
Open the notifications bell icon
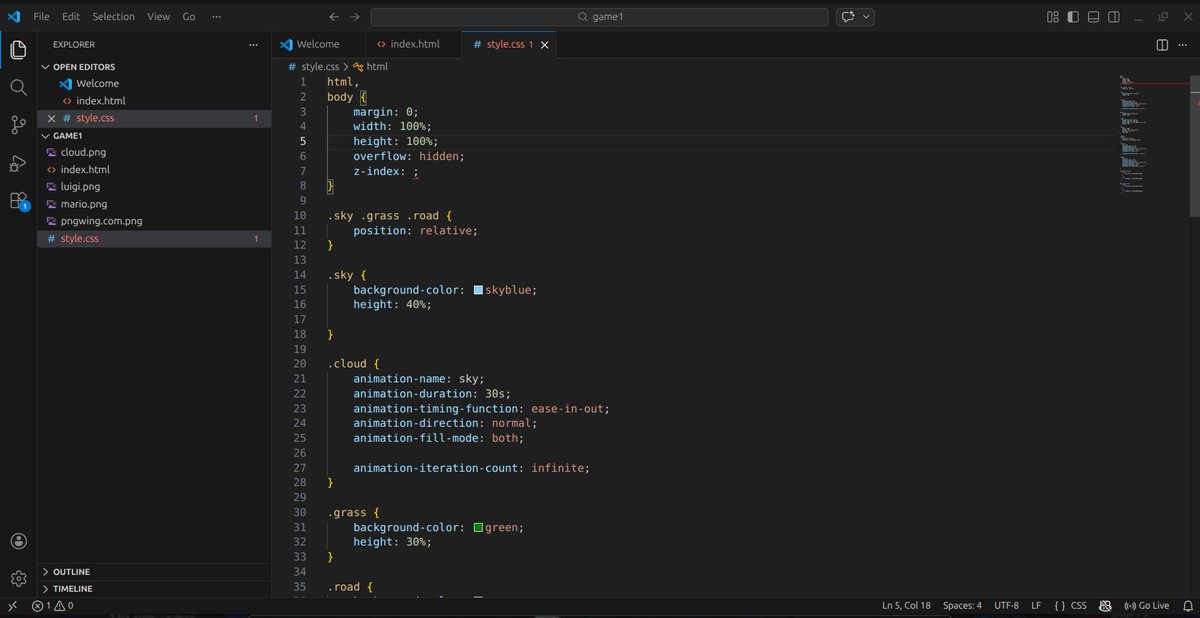pyautogui.click(x=1186, y=606)
